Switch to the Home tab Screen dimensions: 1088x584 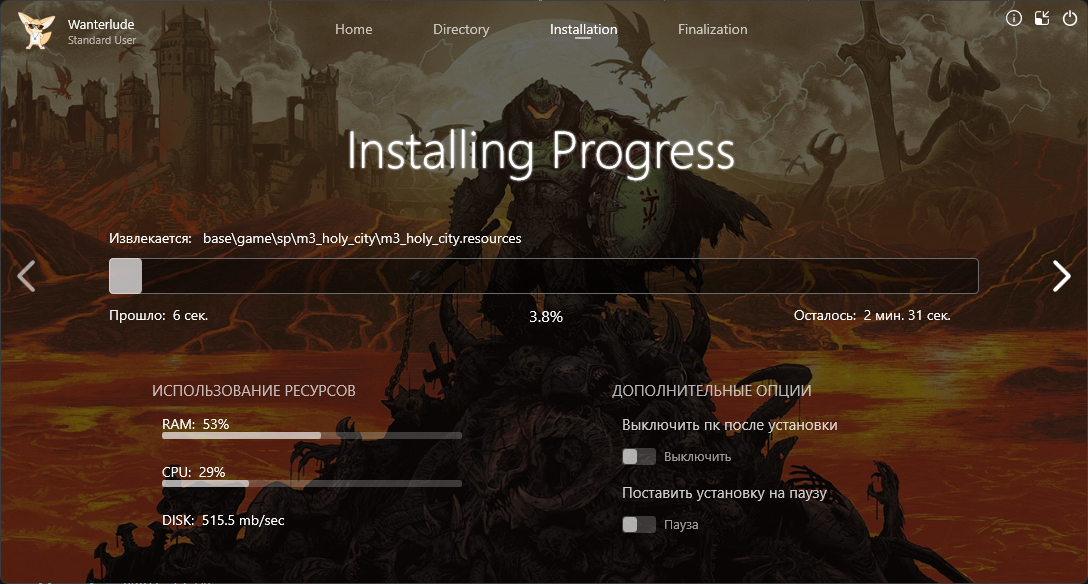point(353,29)
